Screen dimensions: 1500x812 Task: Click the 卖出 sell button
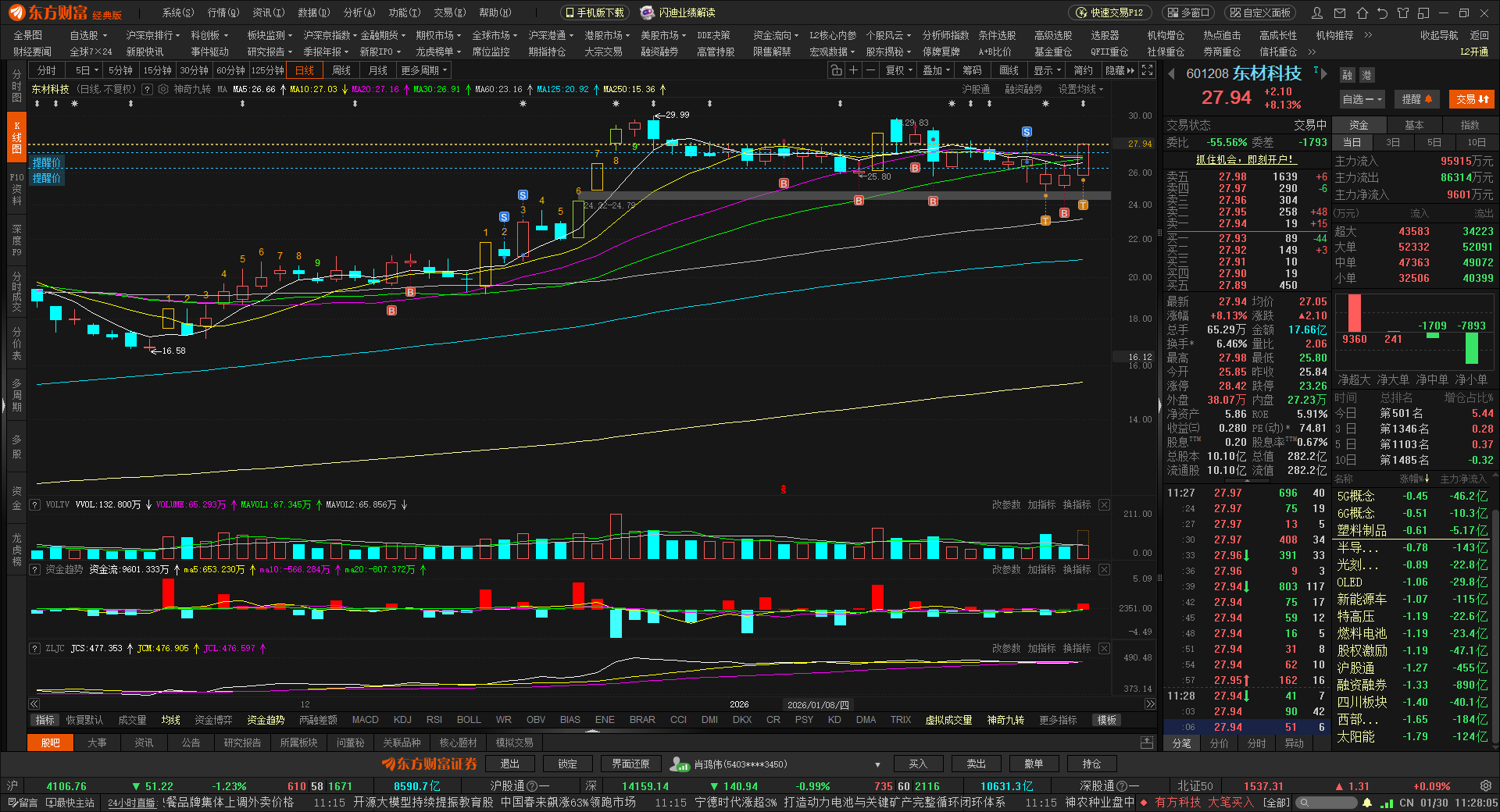pyautogui.click(x=976, y=764)
